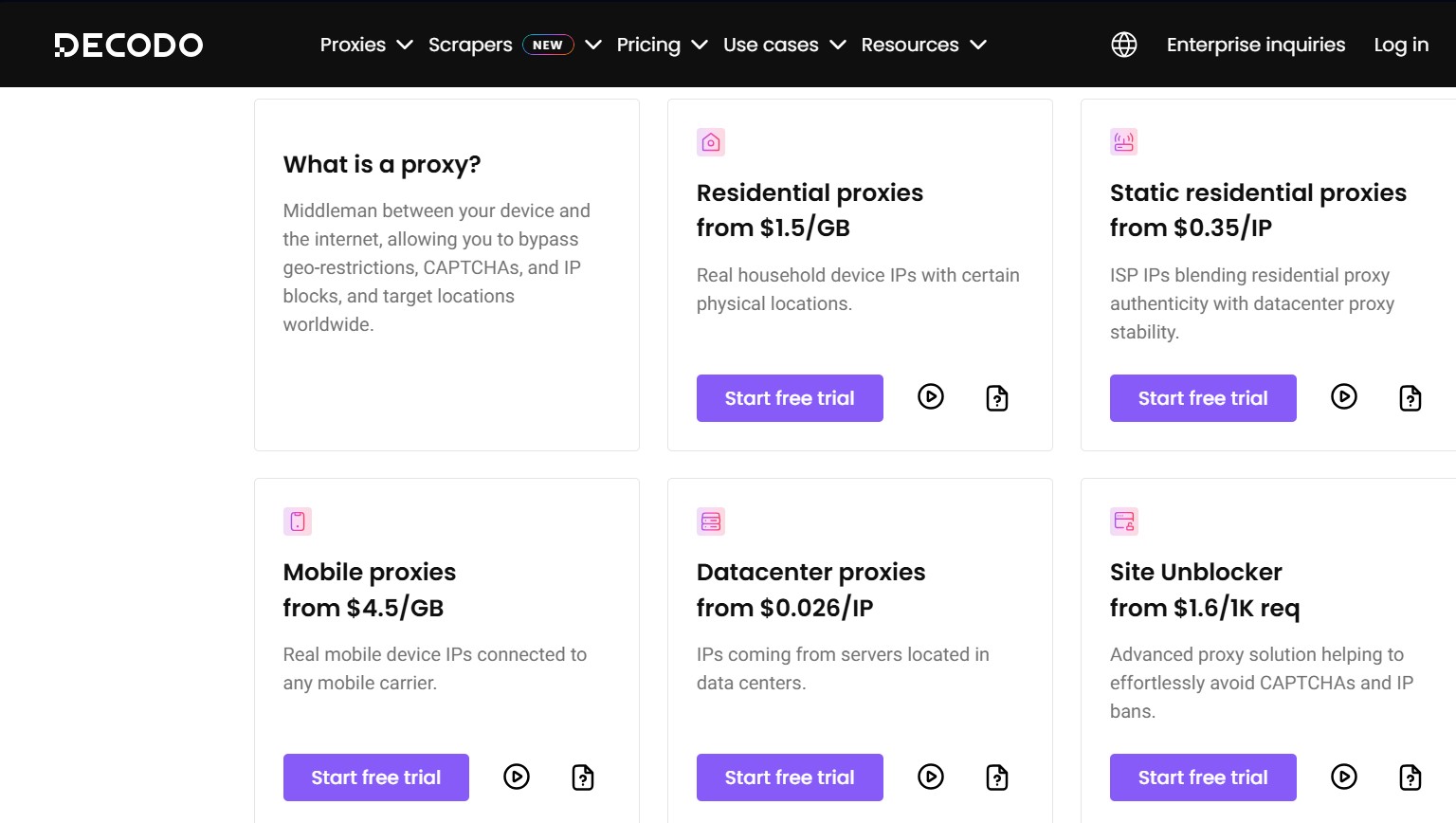
Task: Click the globe language selector icon
Action: point(1124,45)
